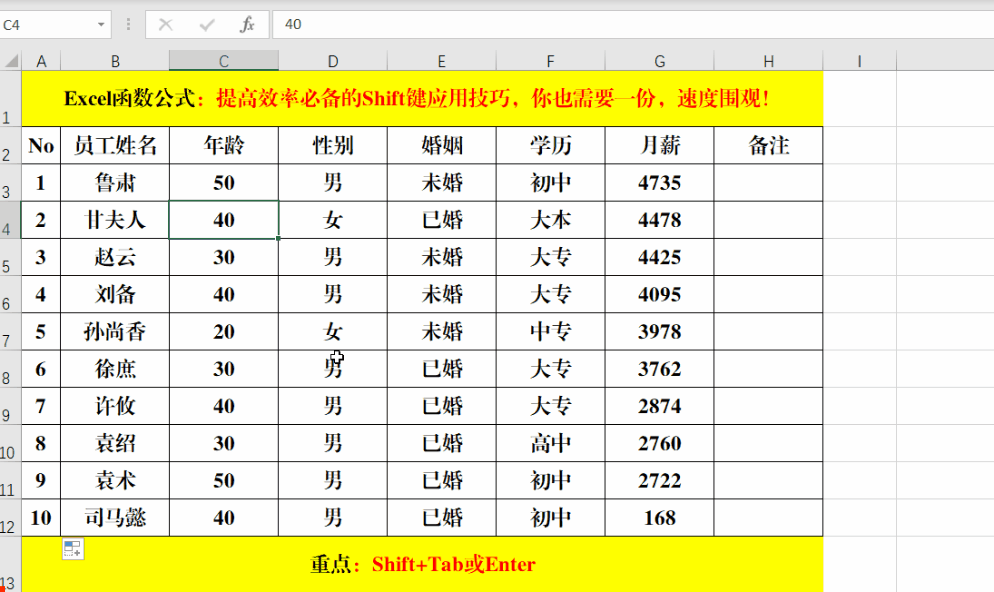Select the cell containing 徐庶
The image size is (994, 592).
(115, 369)
